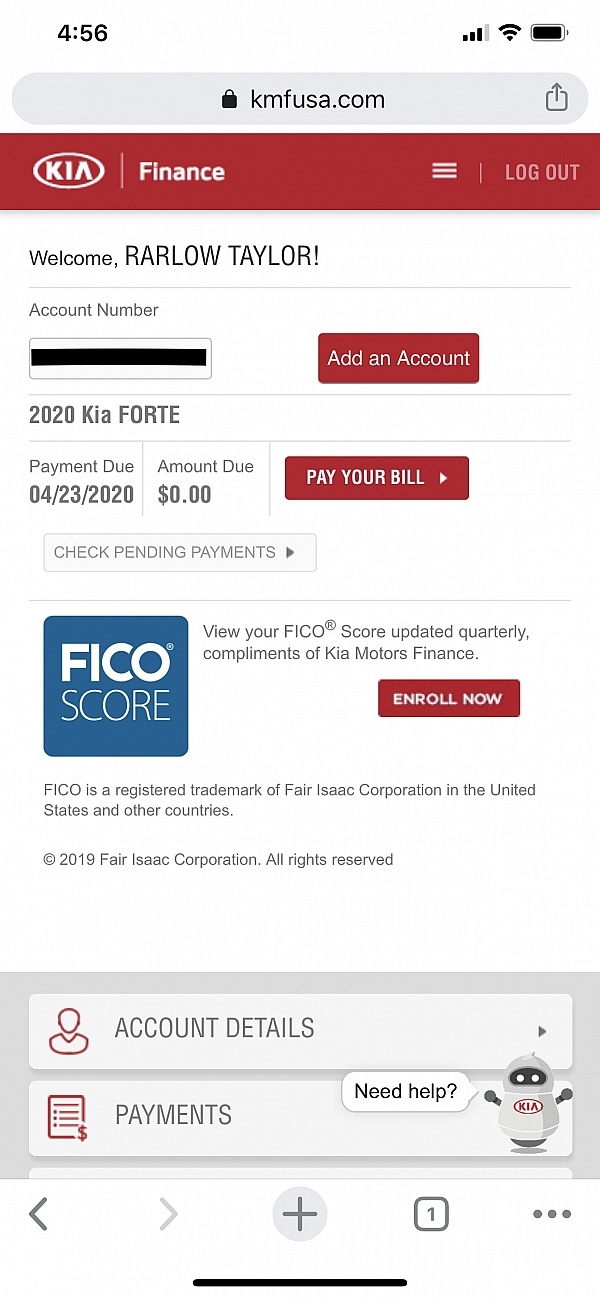
Task: Click the Account Details person icon
Action: tap(68, 1029)
